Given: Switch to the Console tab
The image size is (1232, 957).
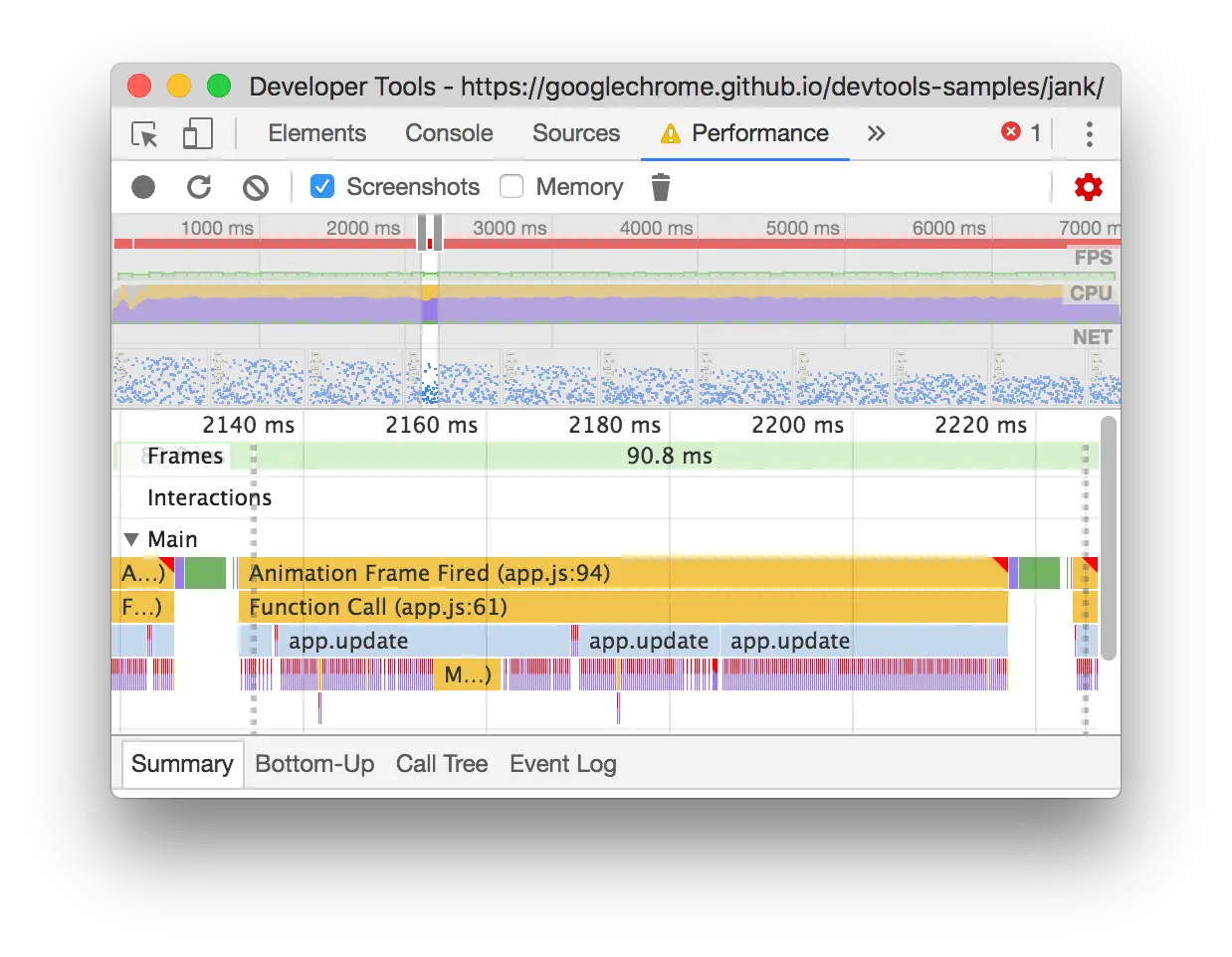Looking at the screenshot, I should [x=449, y=133].
